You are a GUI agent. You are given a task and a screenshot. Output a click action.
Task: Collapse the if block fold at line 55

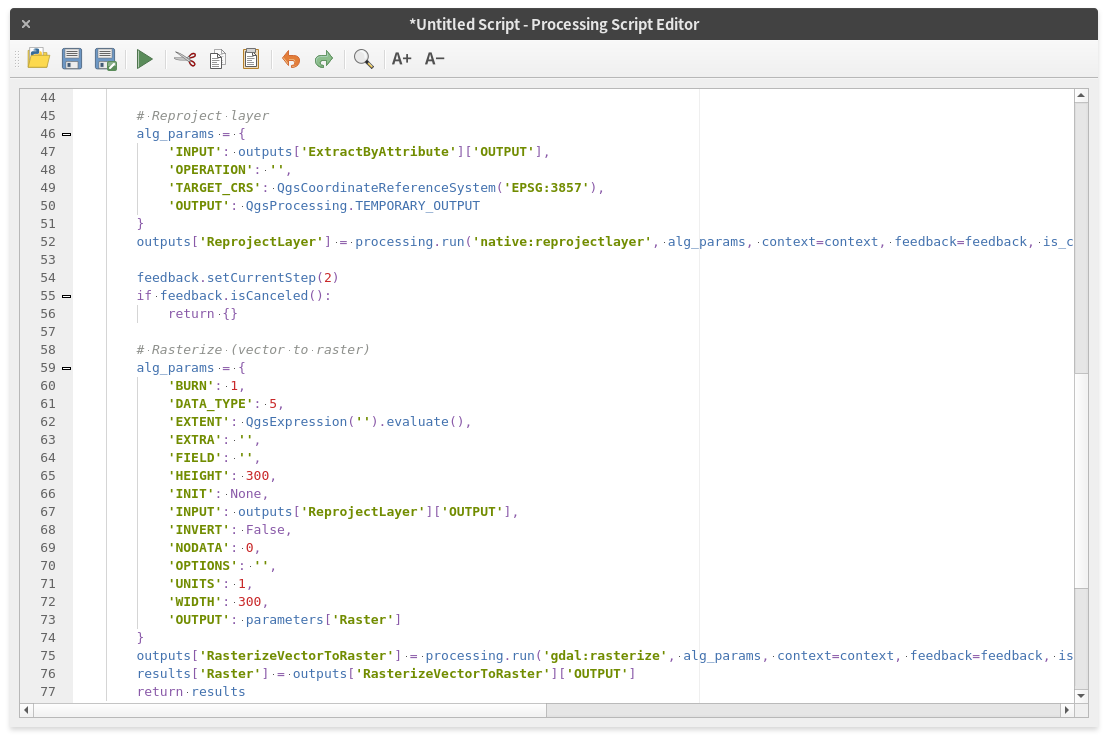pyautogui.click(x=67, y=296)
